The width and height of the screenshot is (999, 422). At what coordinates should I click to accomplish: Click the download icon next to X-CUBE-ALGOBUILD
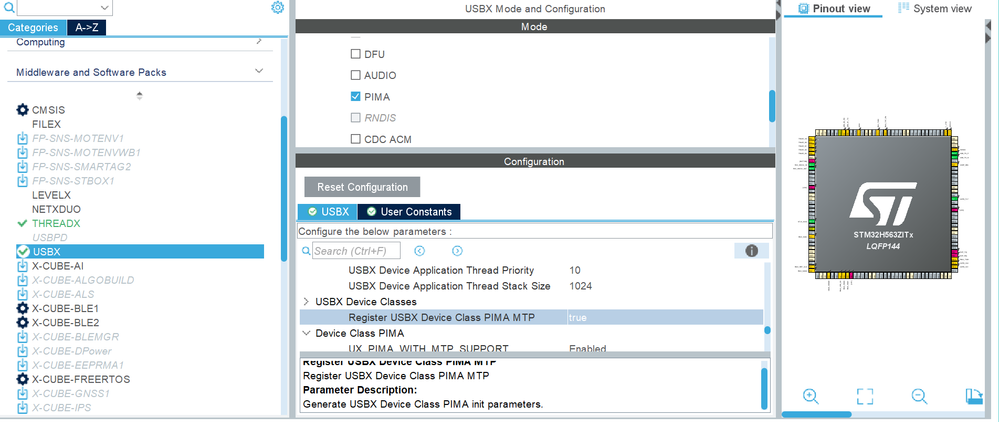[22, 280]
